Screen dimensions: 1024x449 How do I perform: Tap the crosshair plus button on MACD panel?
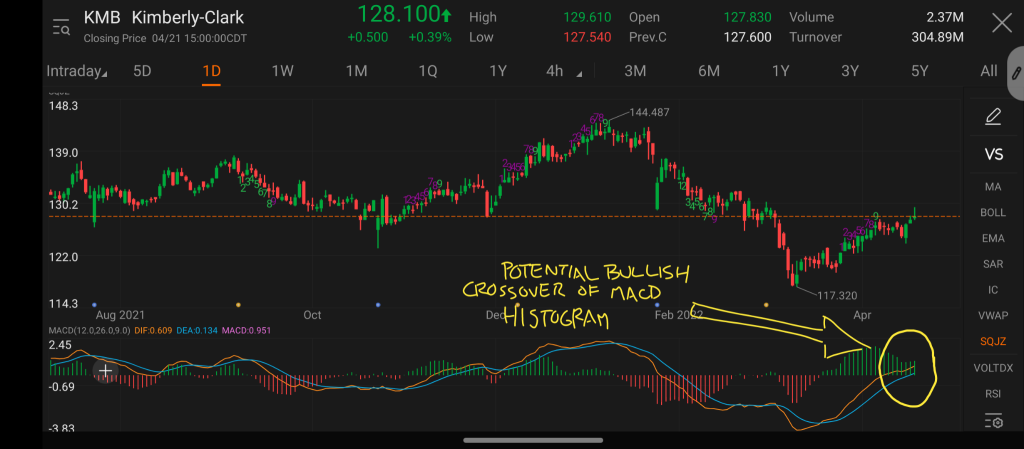click(x=105, y=372)
